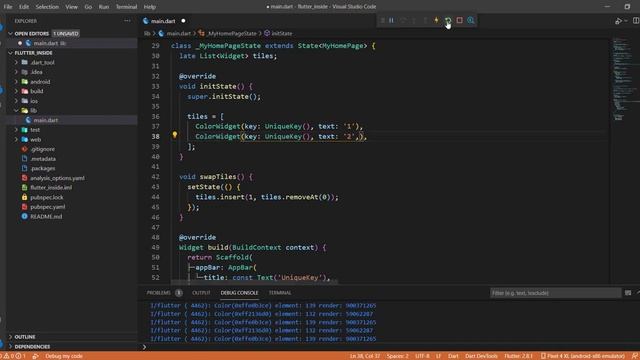Expand the .idea folder
Viewport: 640px width, 360px height.
[36, 72]
